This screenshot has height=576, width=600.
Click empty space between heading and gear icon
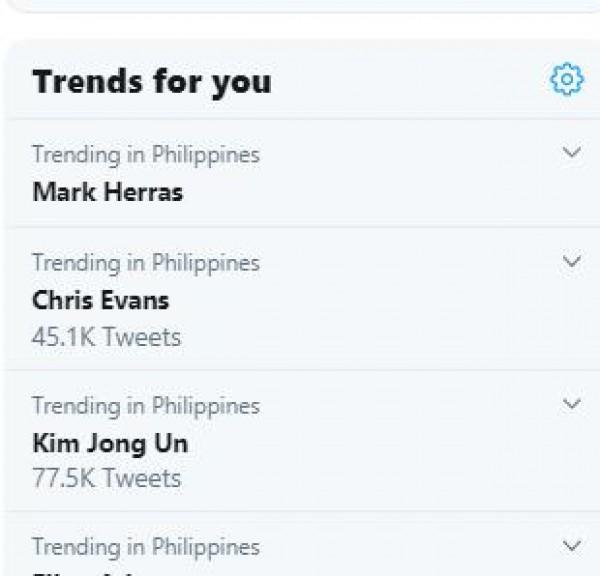click(410, 81)
